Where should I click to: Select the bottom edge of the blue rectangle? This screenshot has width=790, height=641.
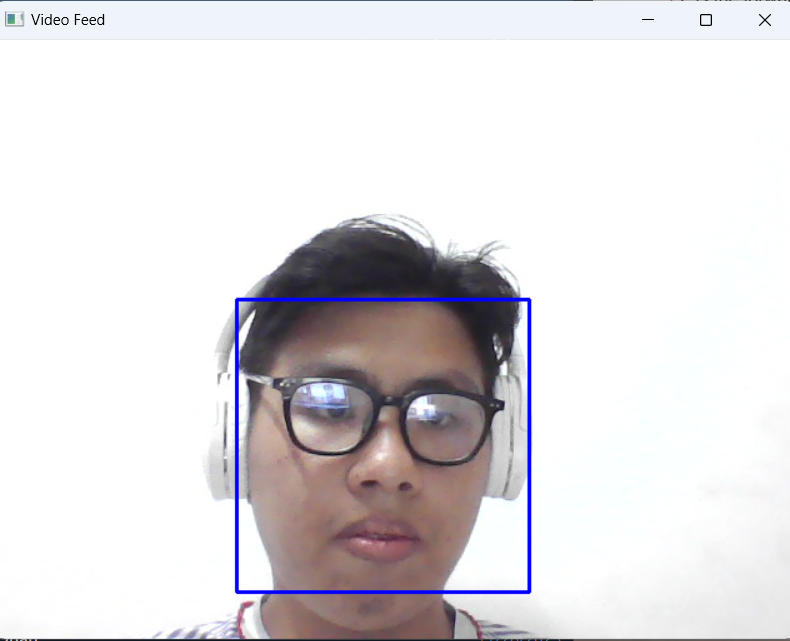pos(383,591)
